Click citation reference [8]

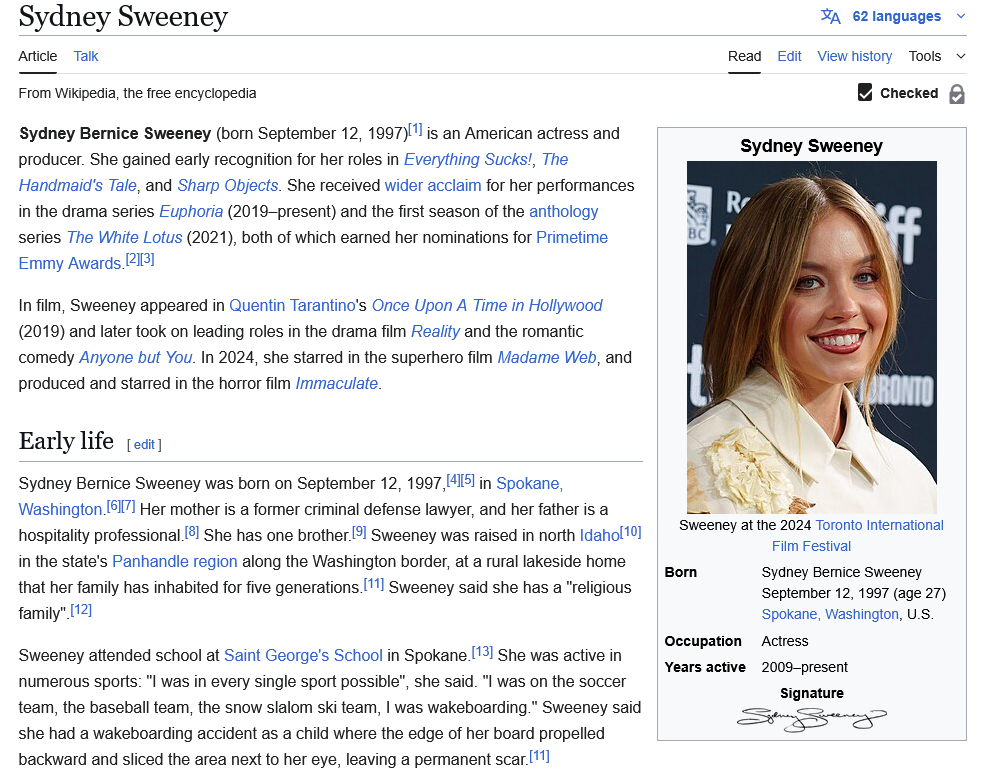(192, 531)
